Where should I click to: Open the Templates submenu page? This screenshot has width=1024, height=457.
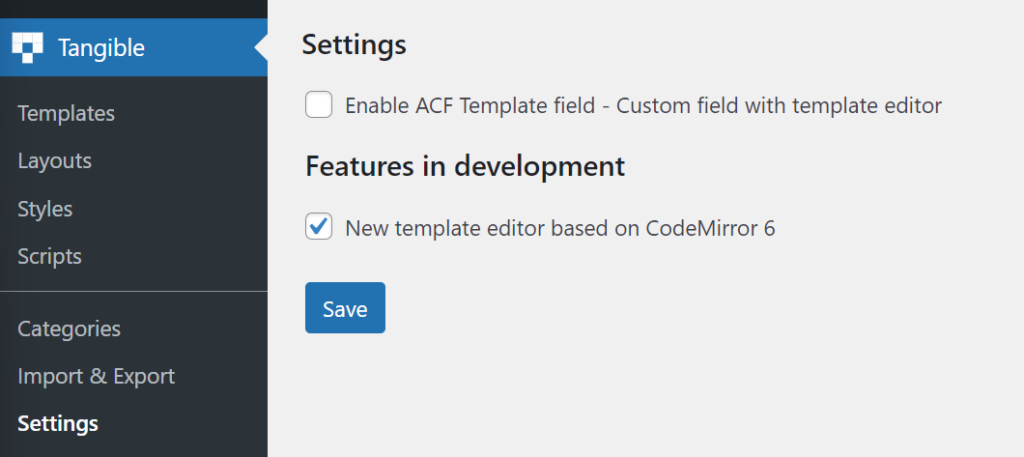66,113
